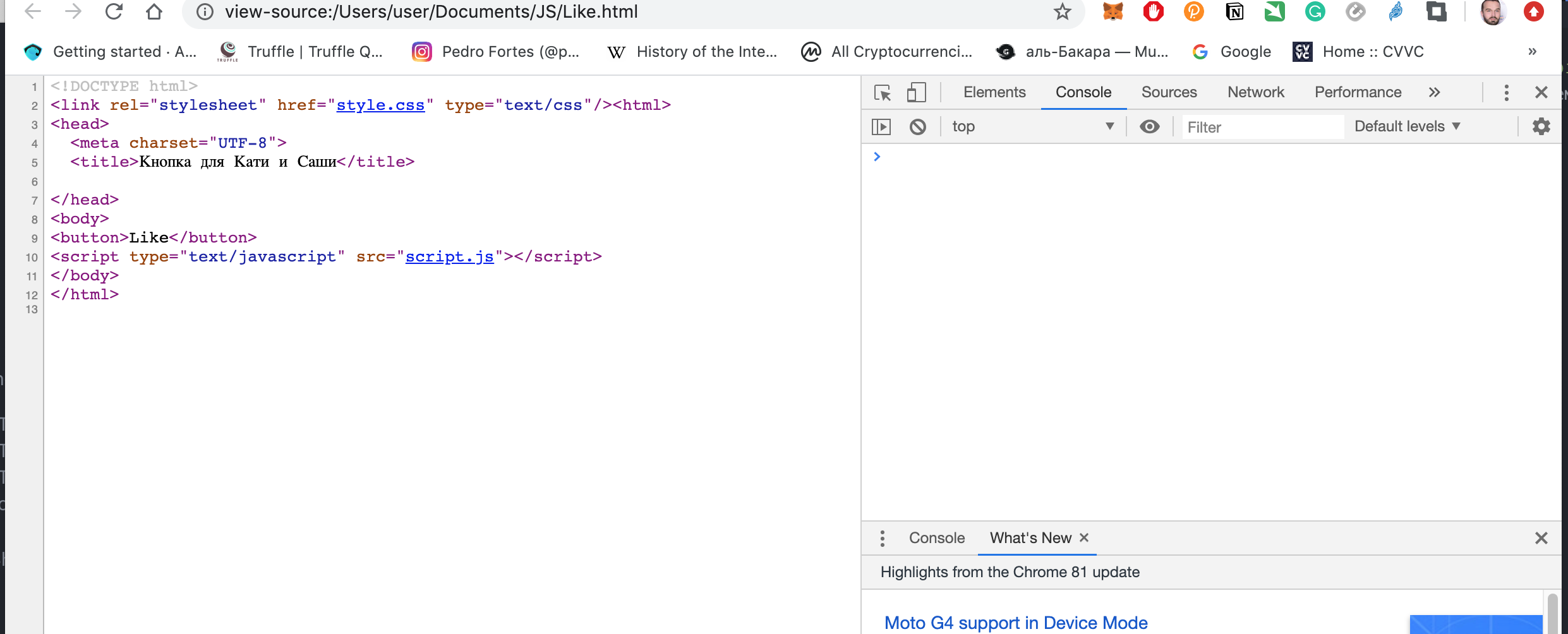Select the Console tab in the DevTools top bar
The width and height of the screenshot is (1568, 634).
1083,92
